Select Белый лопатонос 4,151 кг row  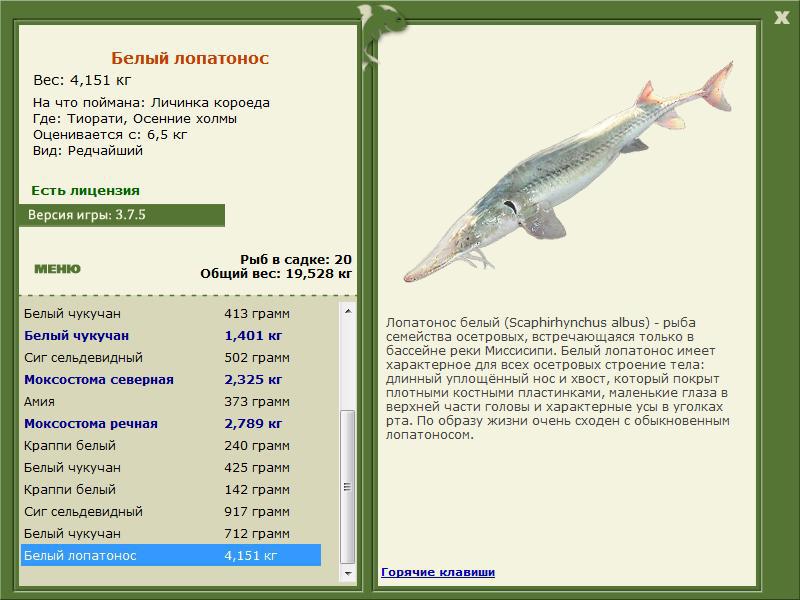171,555
